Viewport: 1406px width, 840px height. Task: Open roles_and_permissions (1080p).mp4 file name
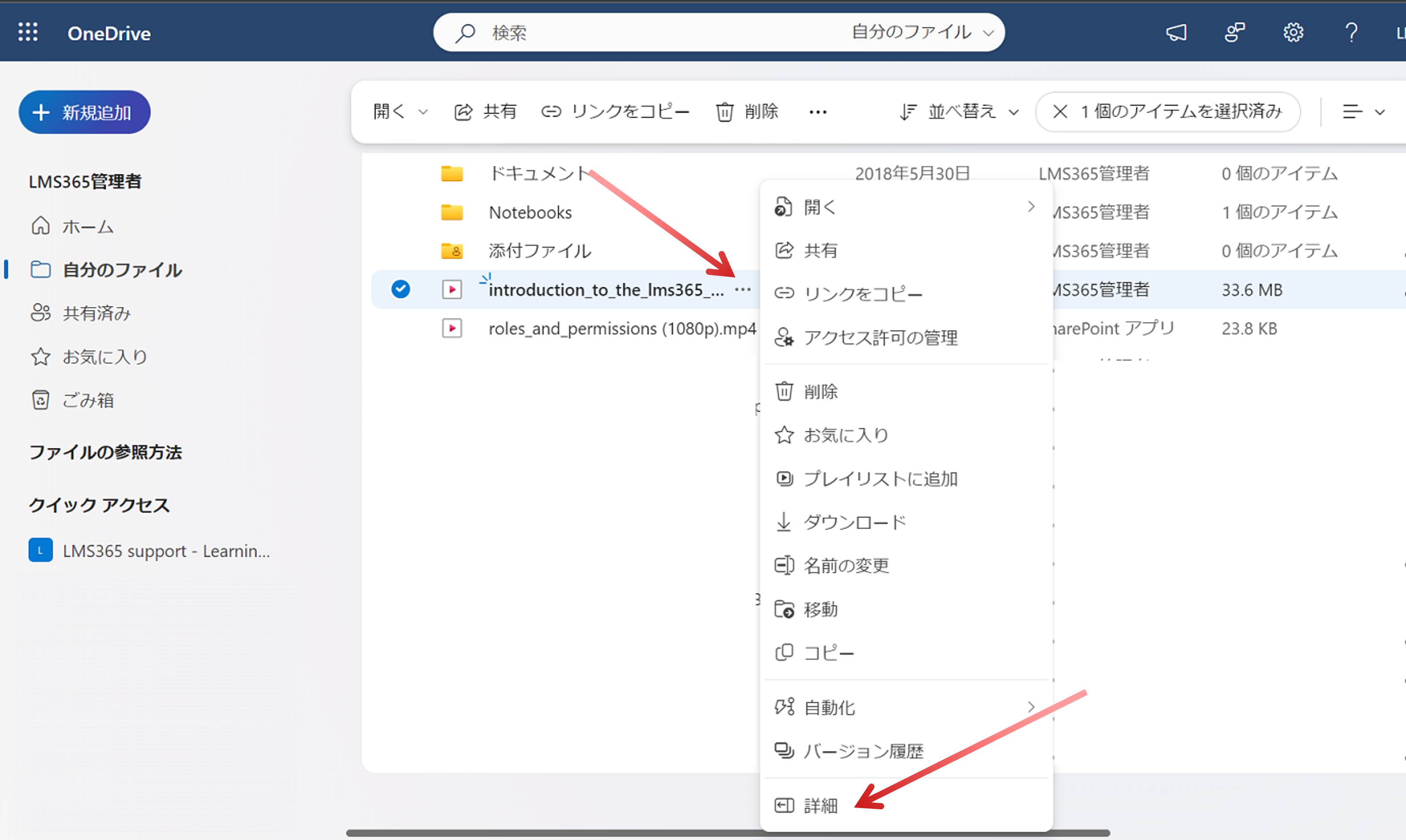tap(622, 328)
